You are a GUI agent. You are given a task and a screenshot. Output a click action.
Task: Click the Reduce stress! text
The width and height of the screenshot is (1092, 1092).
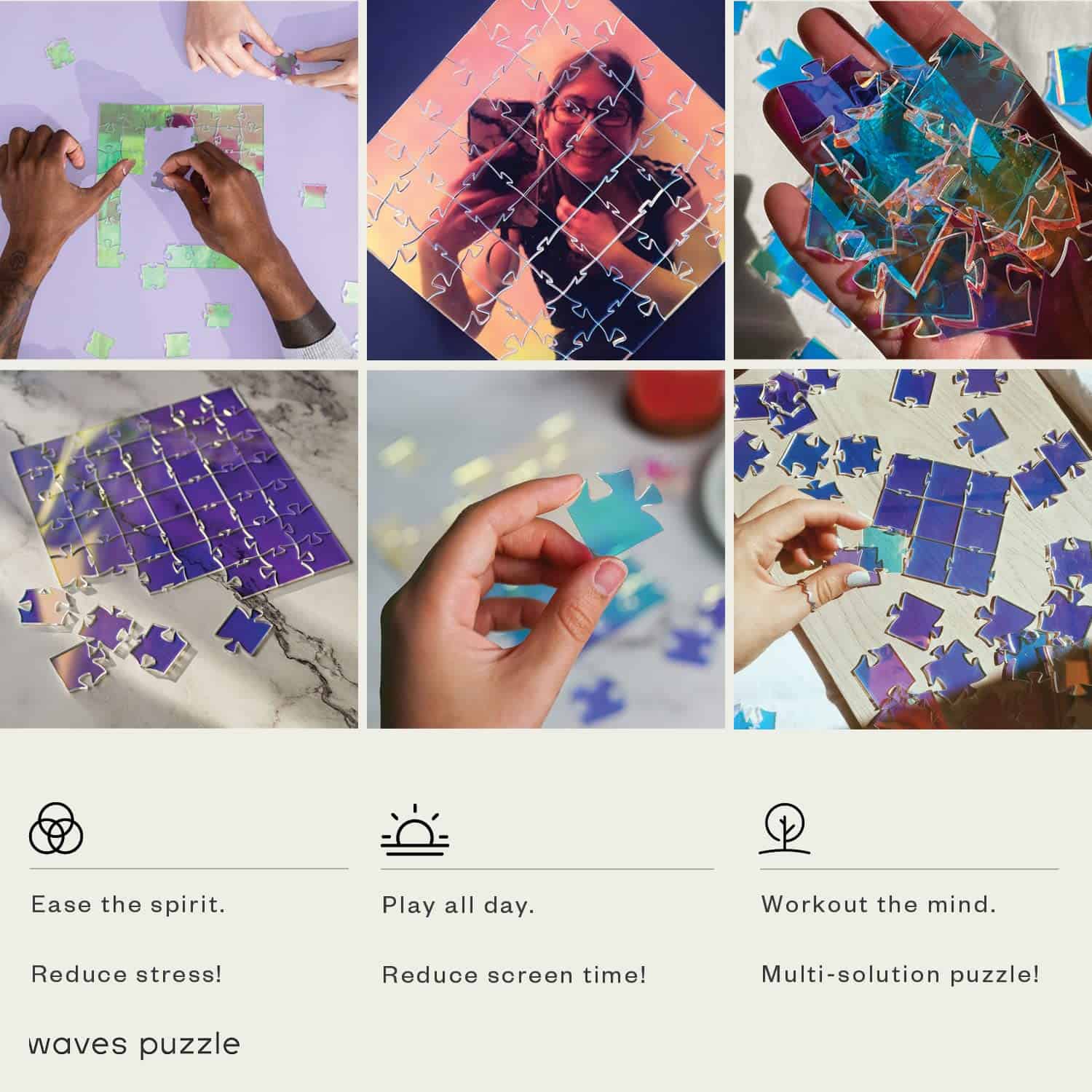point(127,974)
